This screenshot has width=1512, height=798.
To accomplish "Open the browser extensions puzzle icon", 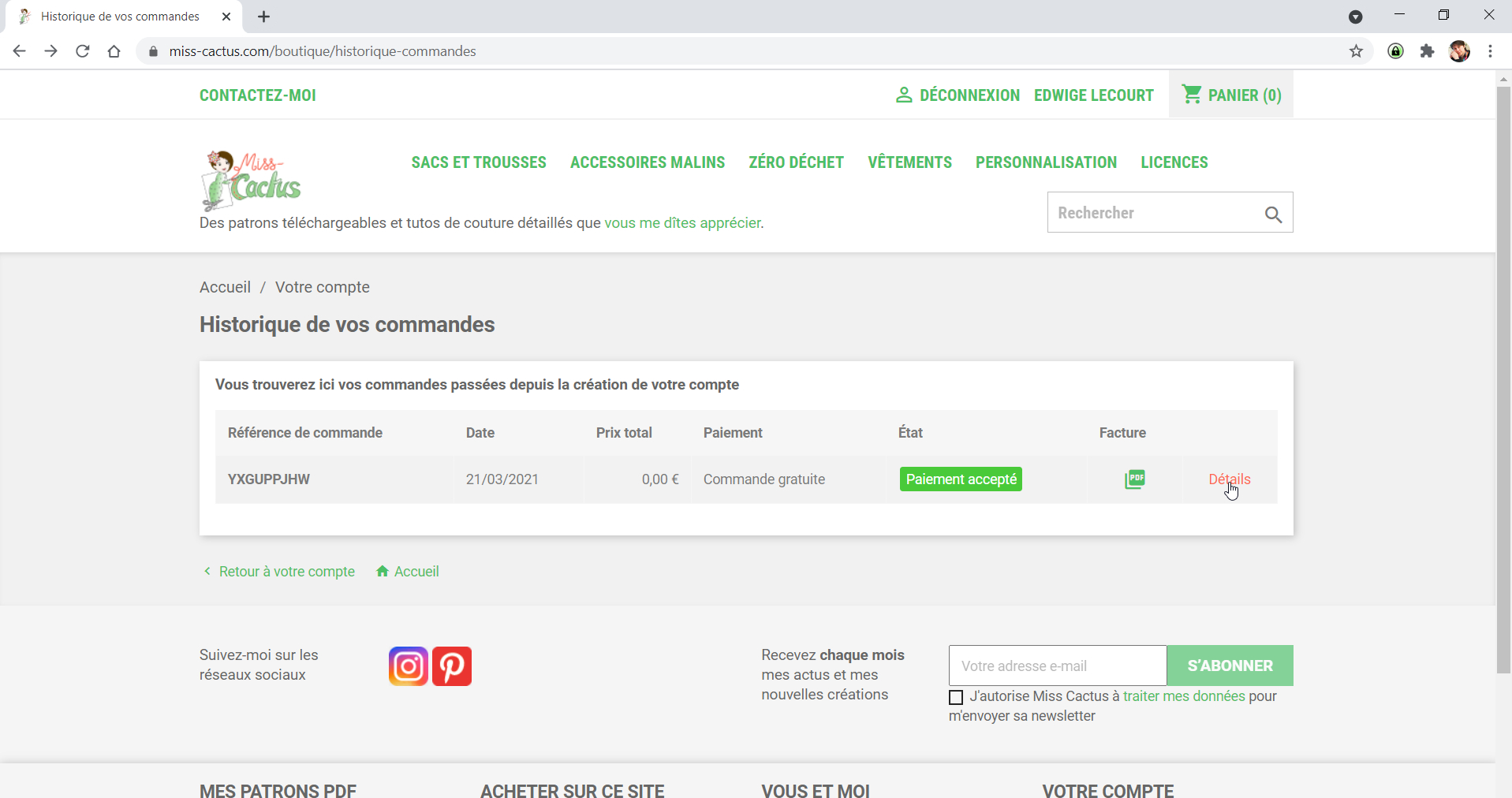I will [1427, 50].
